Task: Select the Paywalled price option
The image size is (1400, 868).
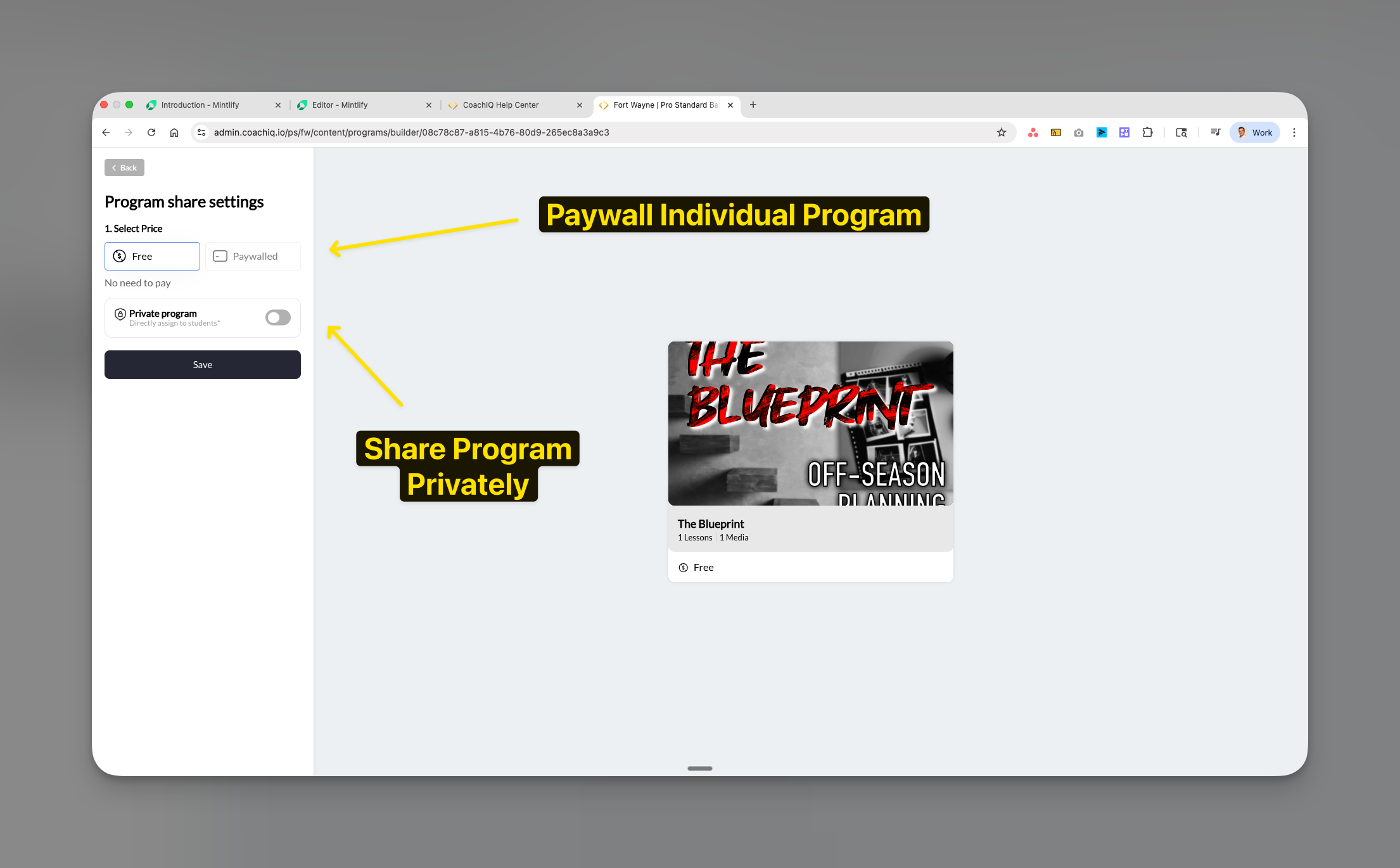Action: [x=253, y=256]
